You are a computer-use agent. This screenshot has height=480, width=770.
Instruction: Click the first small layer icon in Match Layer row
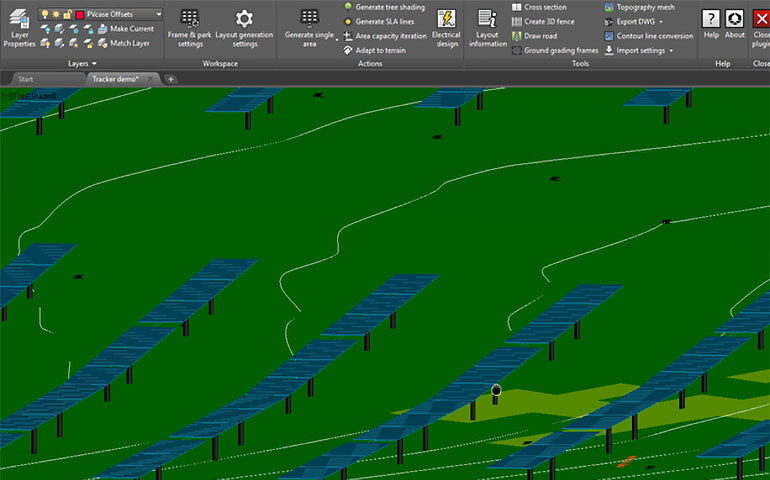tap(45, 43)
